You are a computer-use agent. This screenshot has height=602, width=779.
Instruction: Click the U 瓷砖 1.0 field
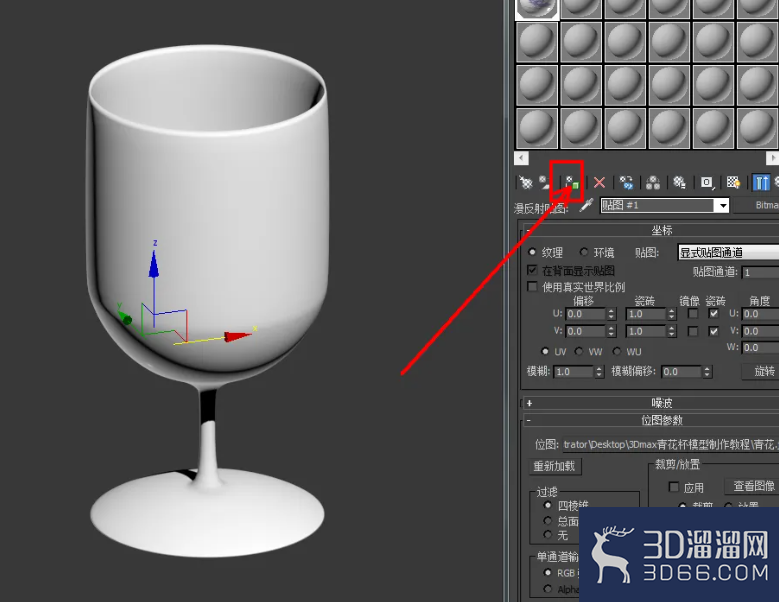click(x=646, y=314)
